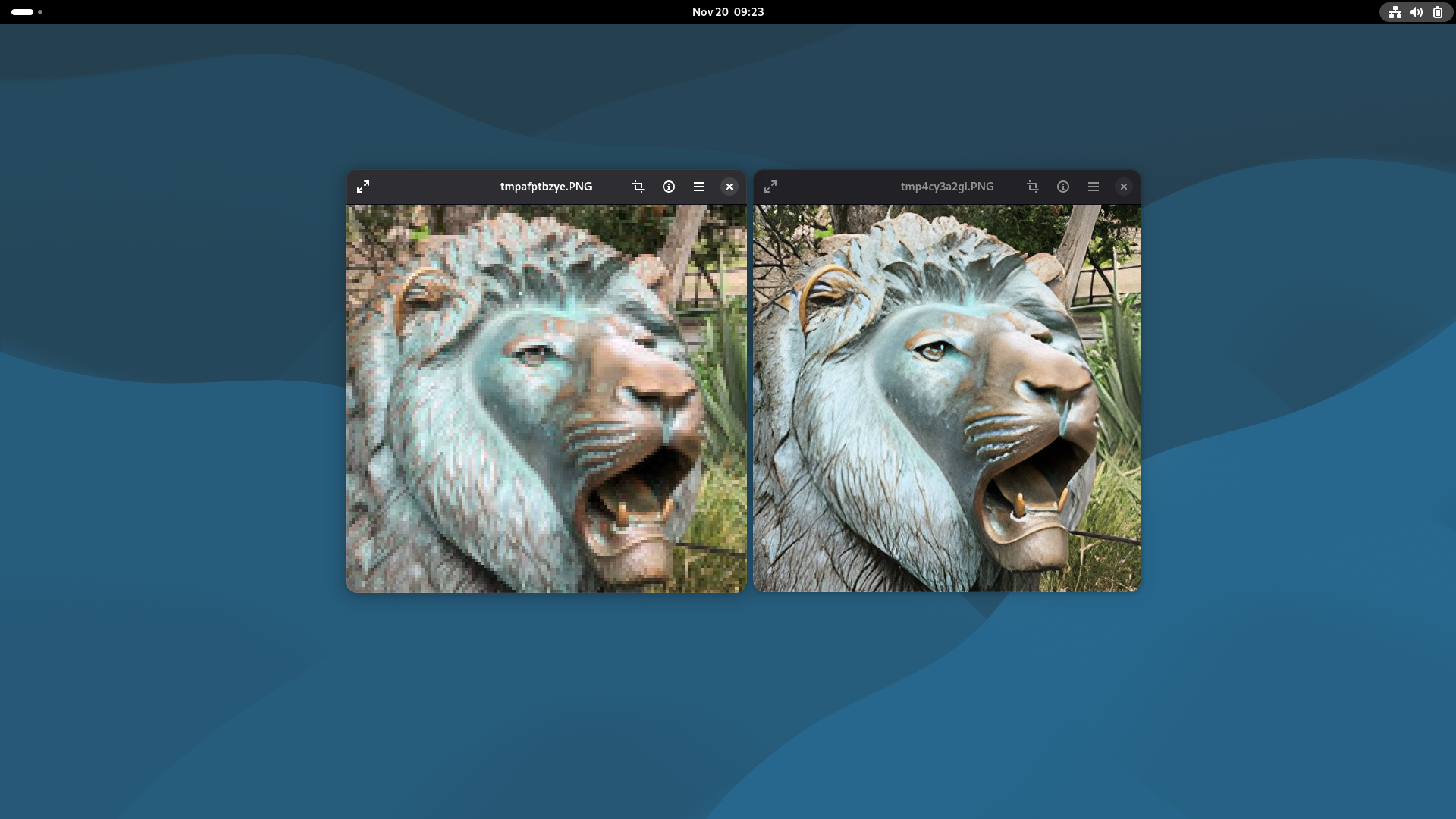Click the workspace indicator dot
The height and width of the screenshot is (819, 1456).
tap(40, 12)
